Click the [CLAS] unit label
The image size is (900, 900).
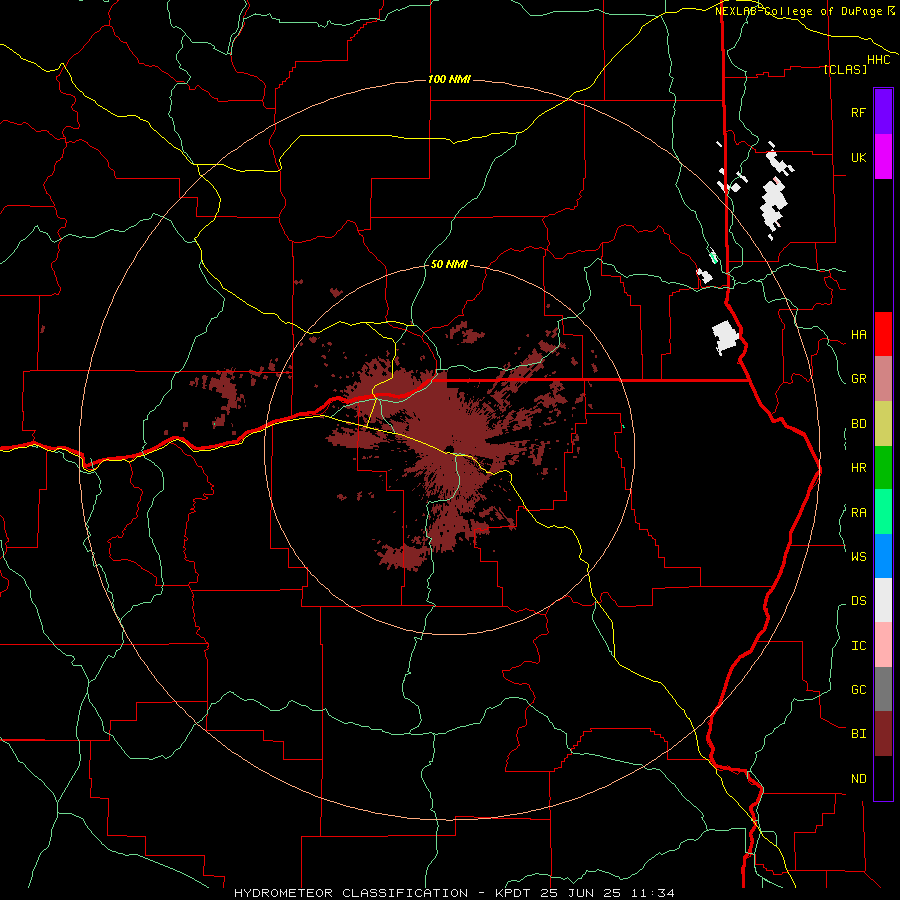click(845, 69)
